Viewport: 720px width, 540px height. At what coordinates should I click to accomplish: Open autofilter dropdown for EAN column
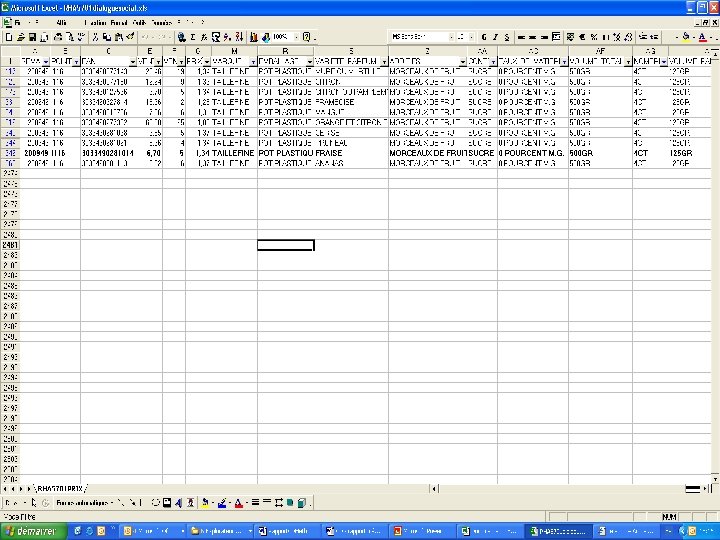(133, 62)
